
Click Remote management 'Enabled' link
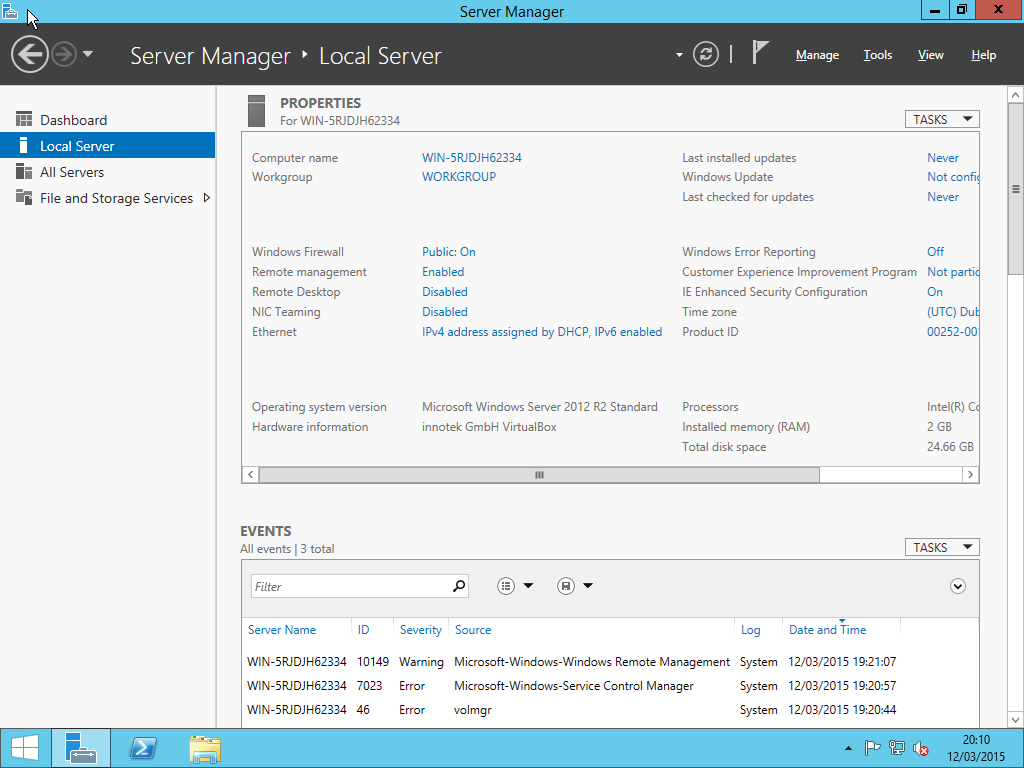click(443, 272)
